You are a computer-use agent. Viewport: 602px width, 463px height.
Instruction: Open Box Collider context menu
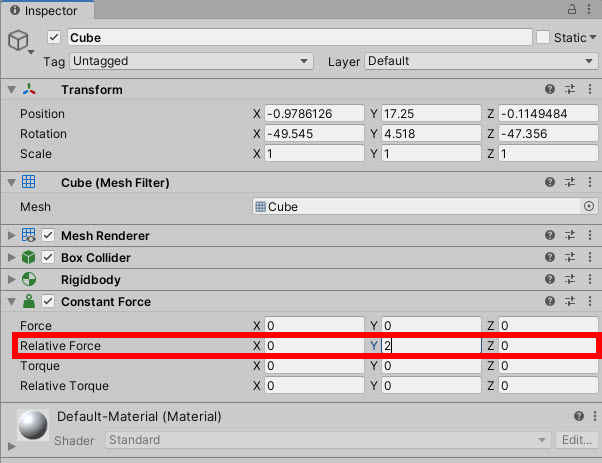(x=590, y=257)
